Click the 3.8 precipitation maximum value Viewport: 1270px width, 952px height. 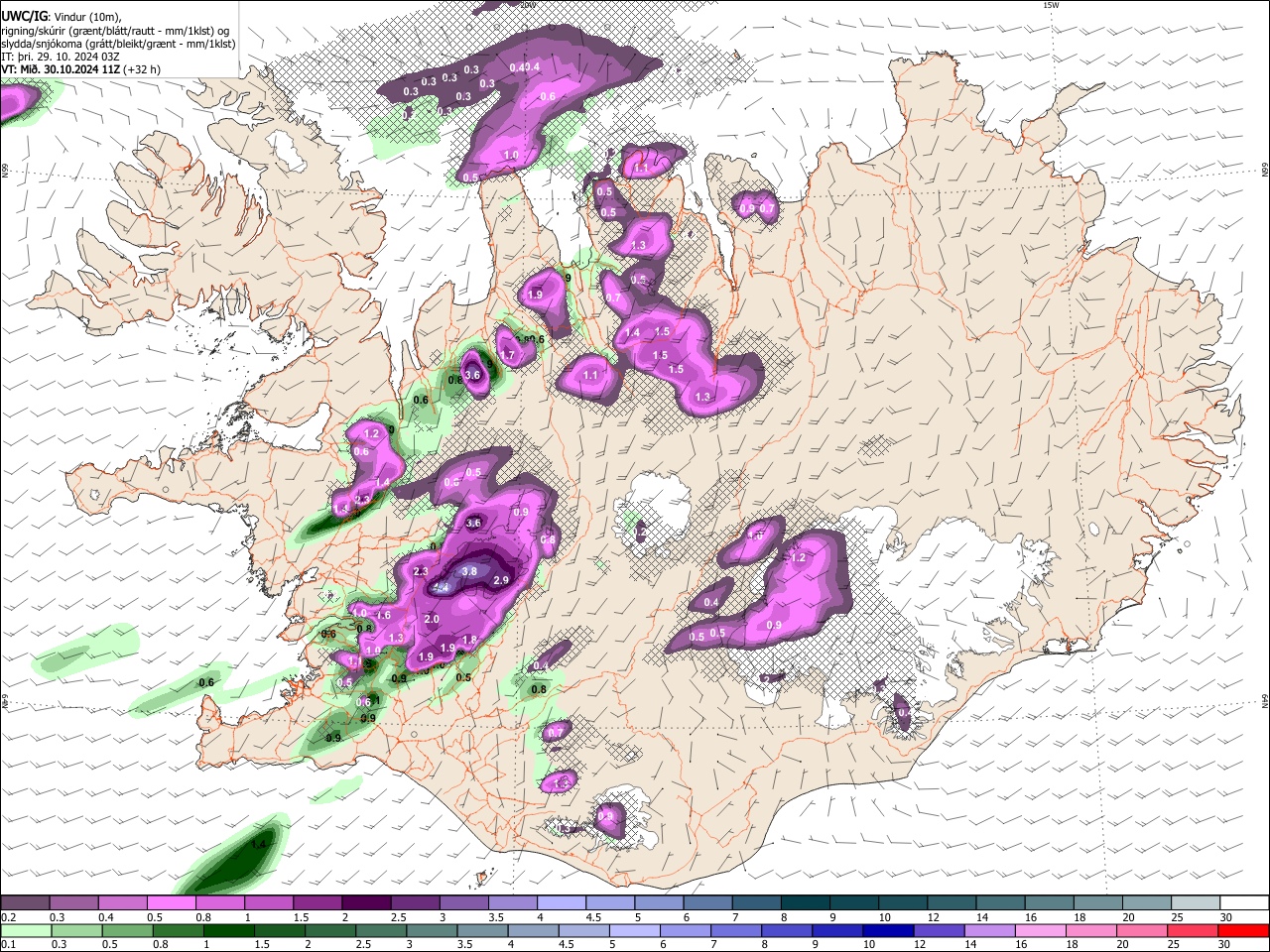470,571
